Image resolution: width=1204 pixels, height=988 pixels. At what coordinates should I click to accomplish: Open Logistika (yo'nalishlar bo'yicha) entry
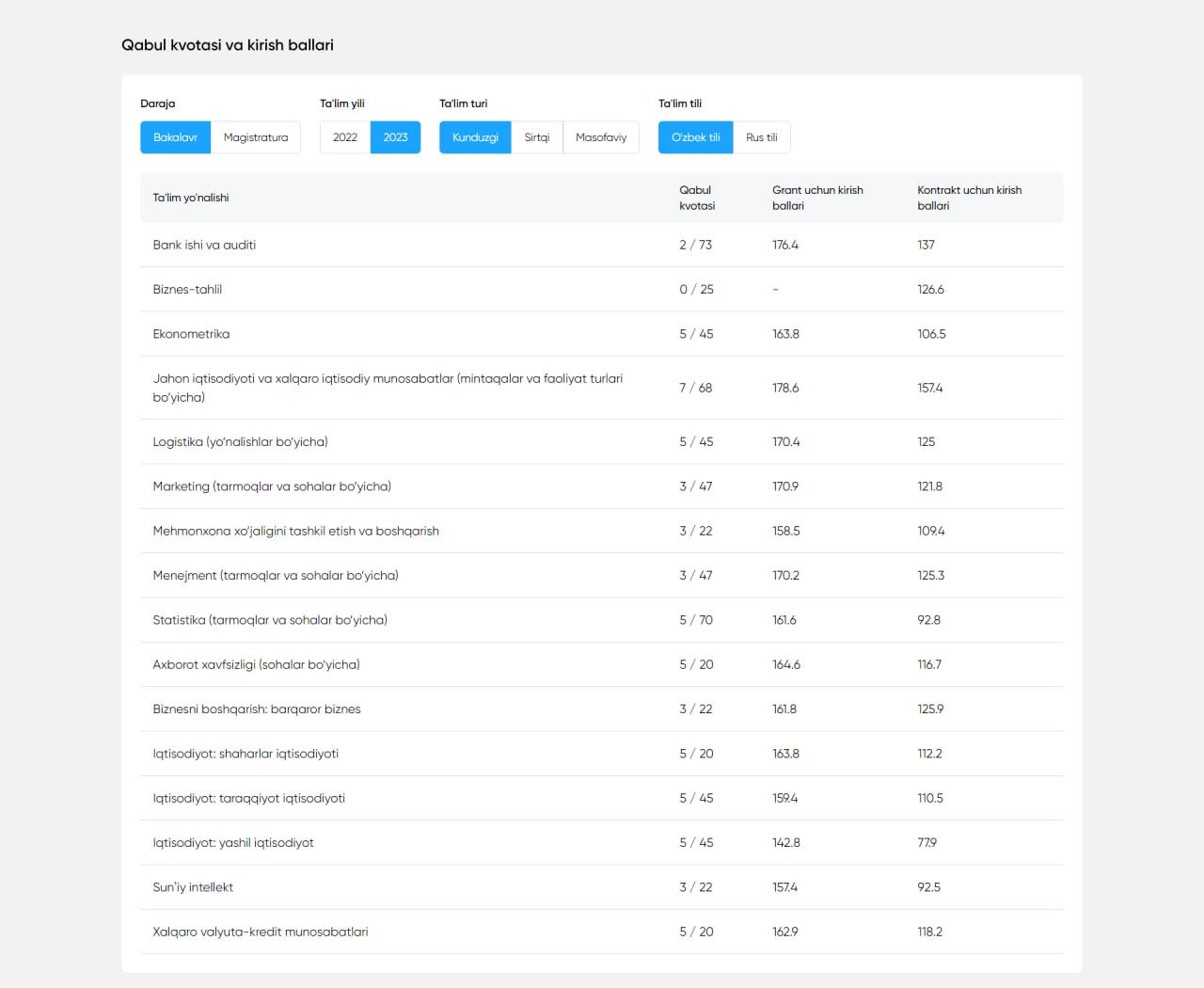click(x=240, y=441)
